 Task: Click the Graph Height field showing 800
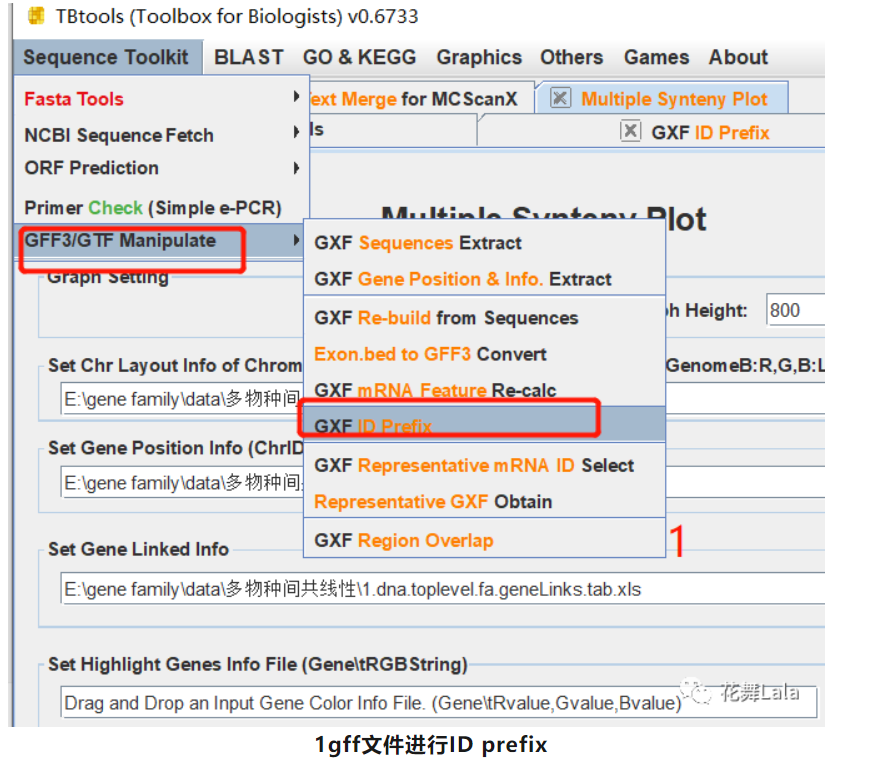(x=795, y=310)
